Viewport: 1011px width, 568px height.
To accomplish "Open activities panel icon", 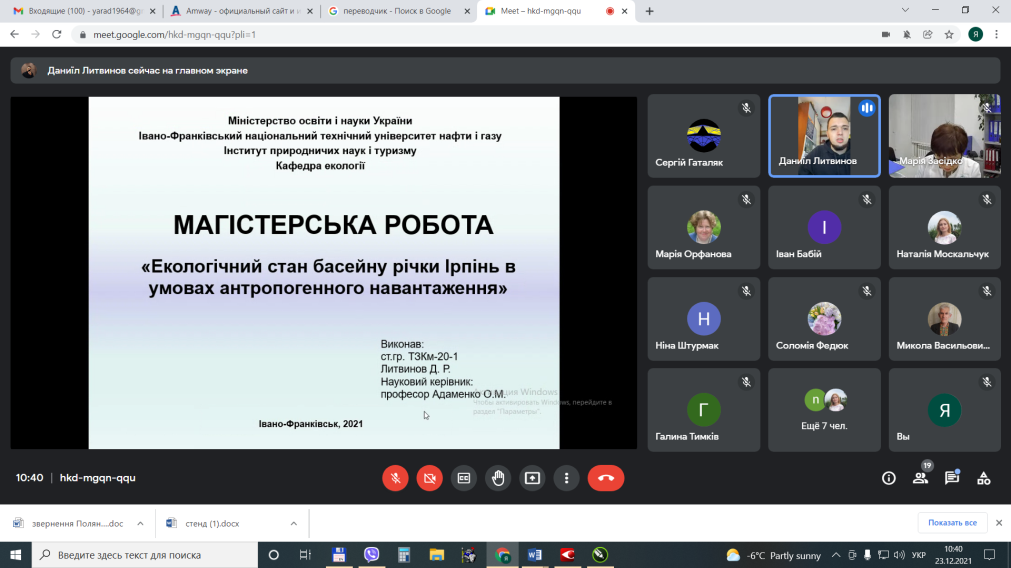I will (983, 478).
